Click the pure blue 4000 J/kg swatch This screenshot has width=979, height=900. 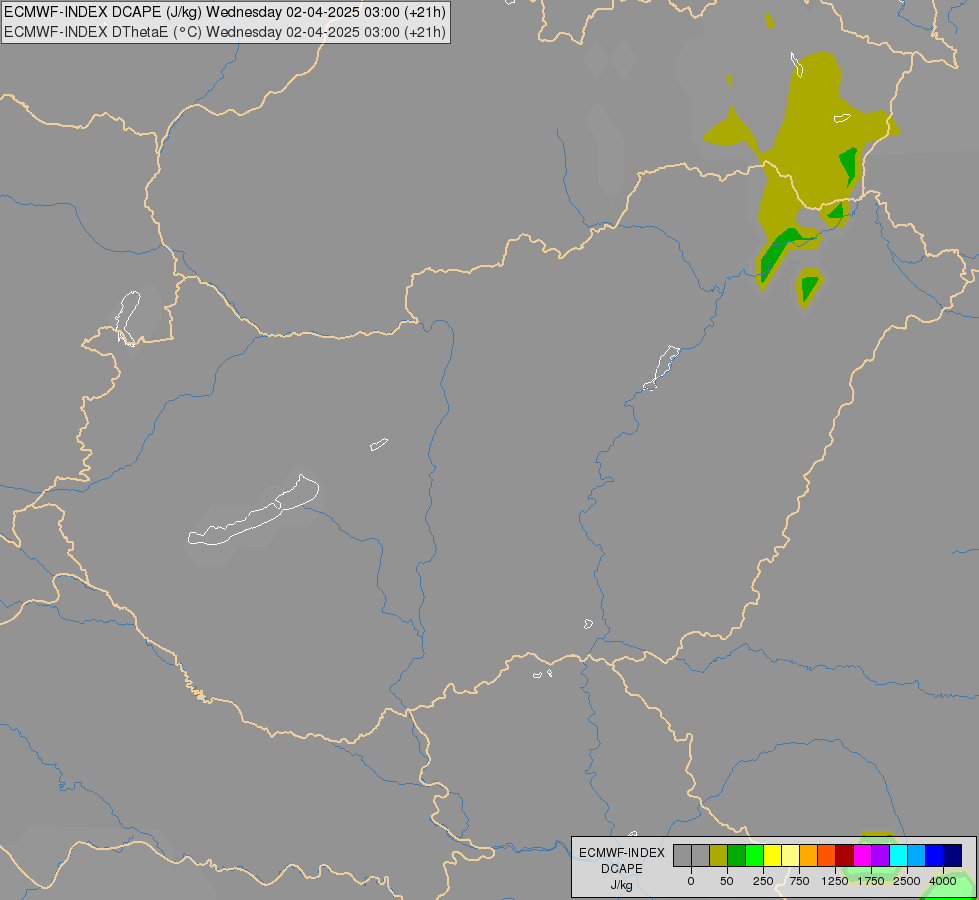pos(935,855)
